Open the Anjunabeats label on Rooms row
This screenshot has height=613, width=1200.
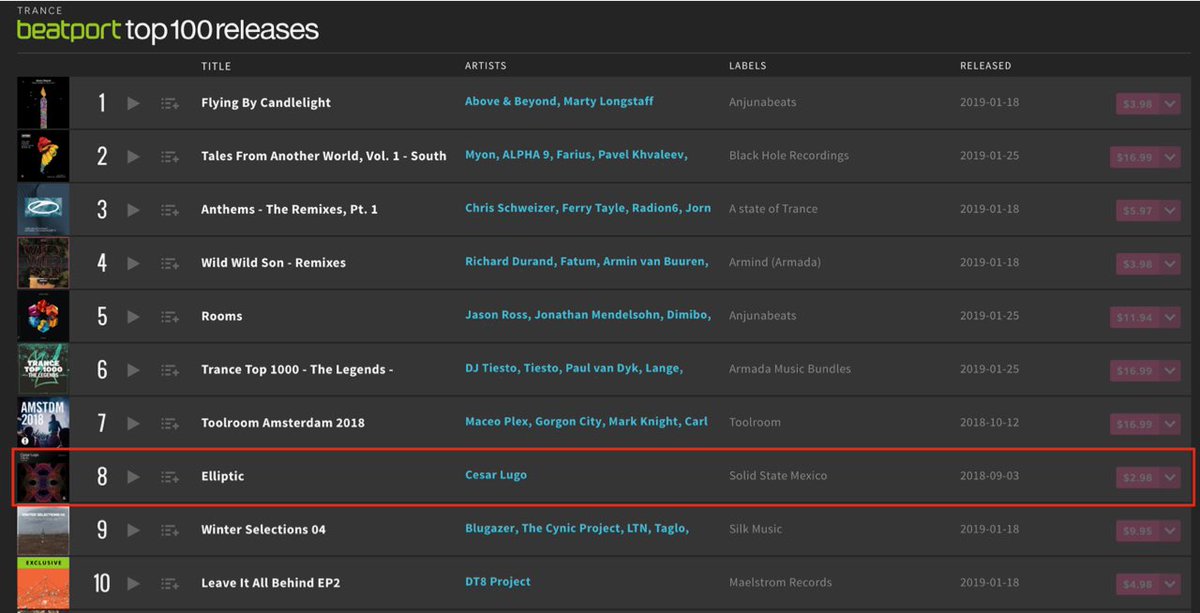(x=763, y=316)
